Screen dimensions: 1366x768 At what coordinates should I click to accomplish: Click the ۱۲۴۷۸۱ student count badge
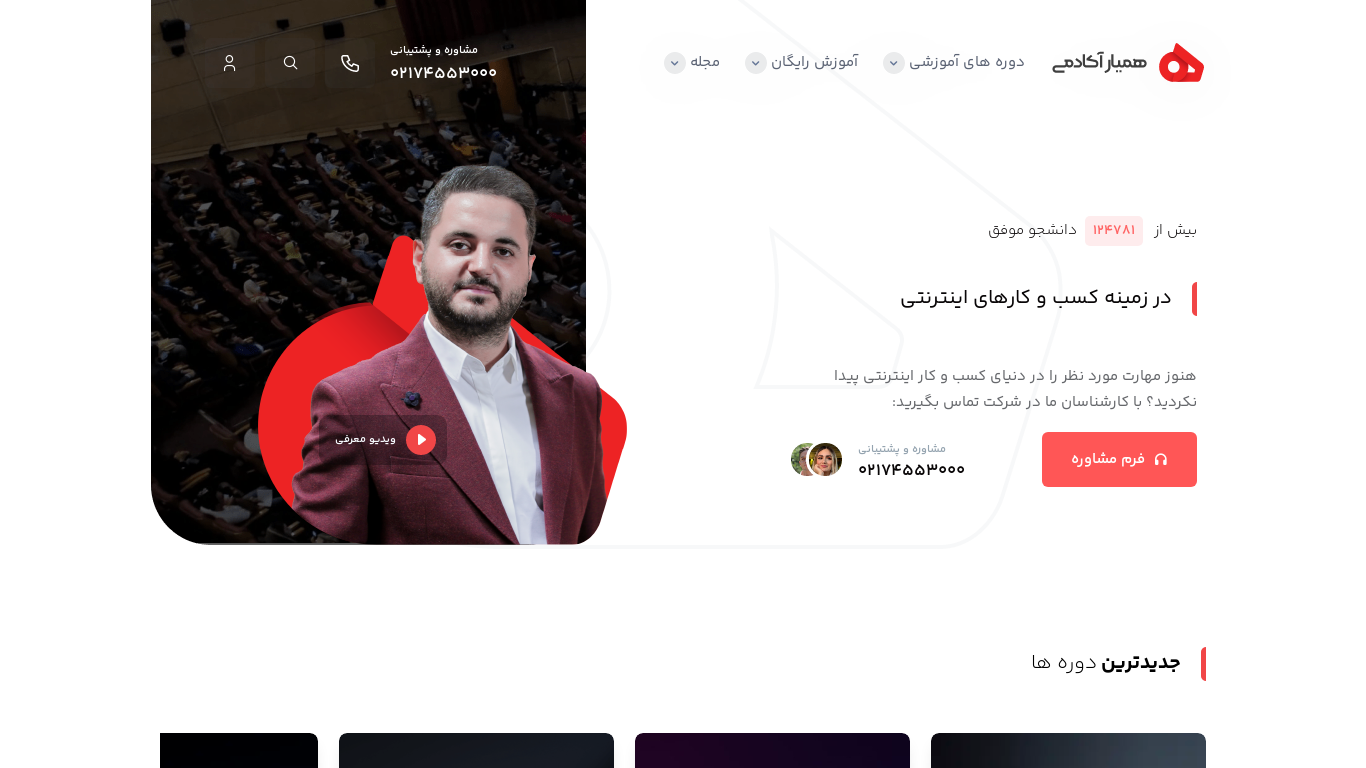tap(1114, 230)
